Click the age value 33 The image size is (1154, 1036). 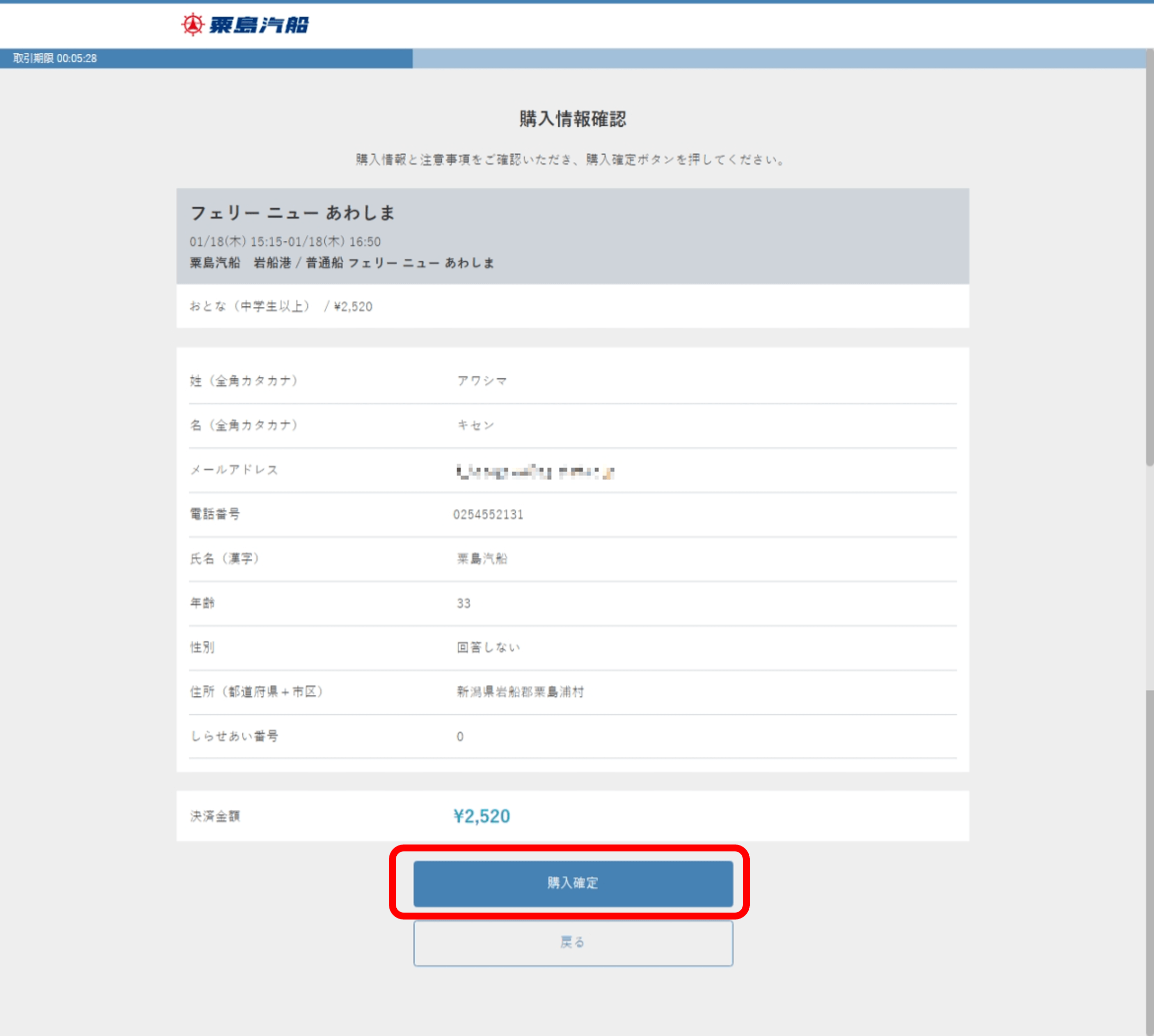(463, 603)
